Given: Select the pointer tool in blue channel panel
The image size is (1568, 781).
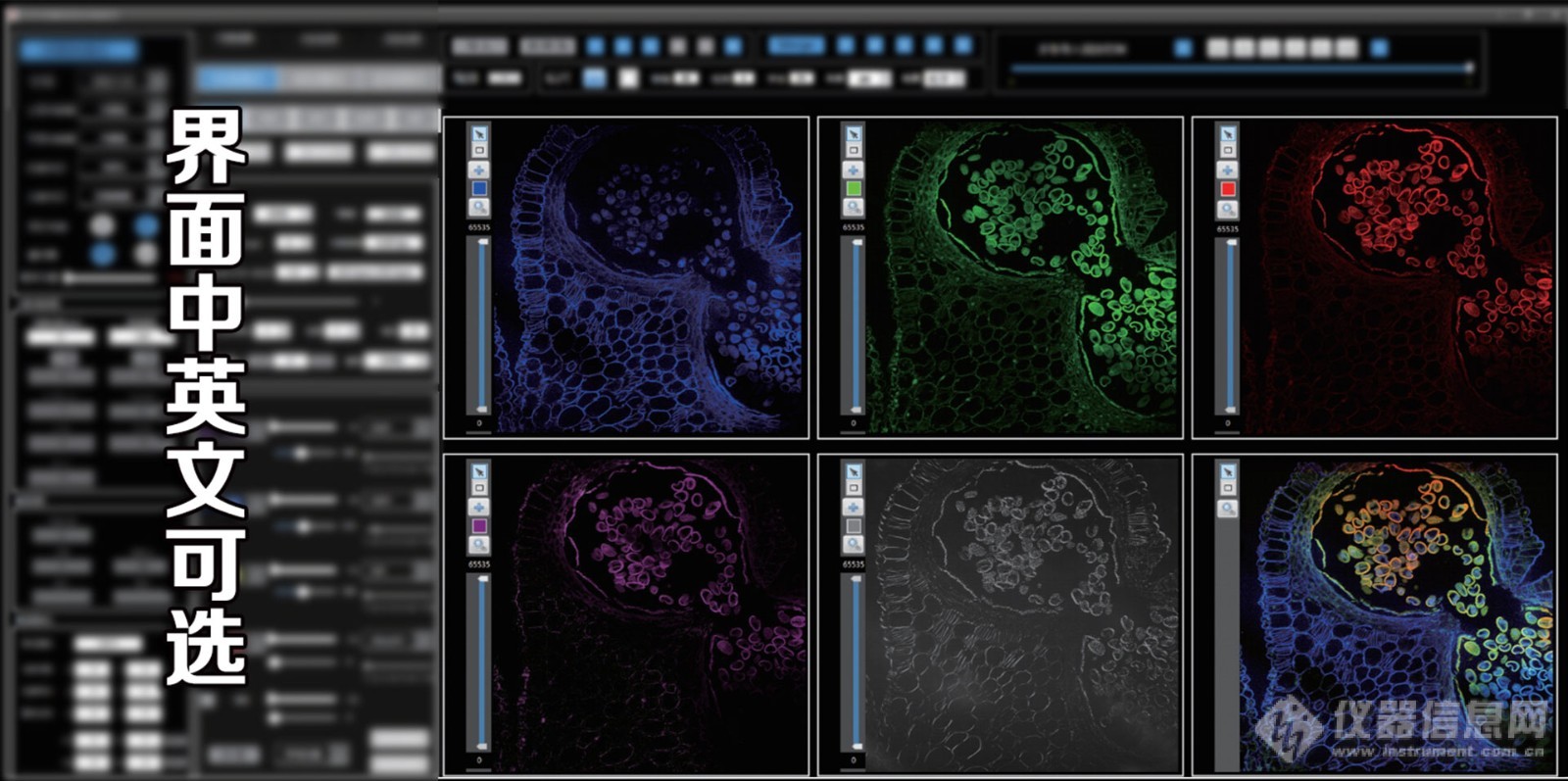Looking at the screenshot, I should point(479,133).
